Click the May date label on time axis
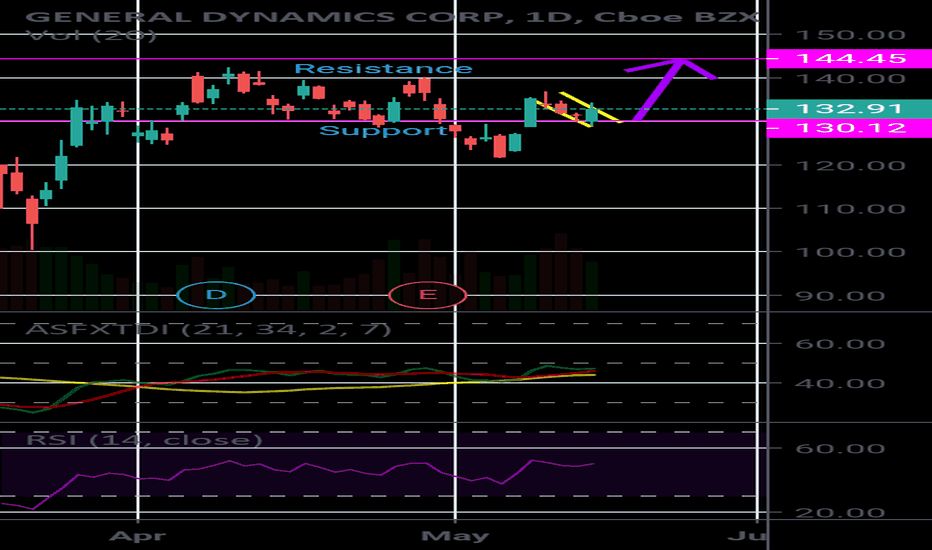Image resolution: width=932 pixels, height=550 pixels. [x=455, y=536]
